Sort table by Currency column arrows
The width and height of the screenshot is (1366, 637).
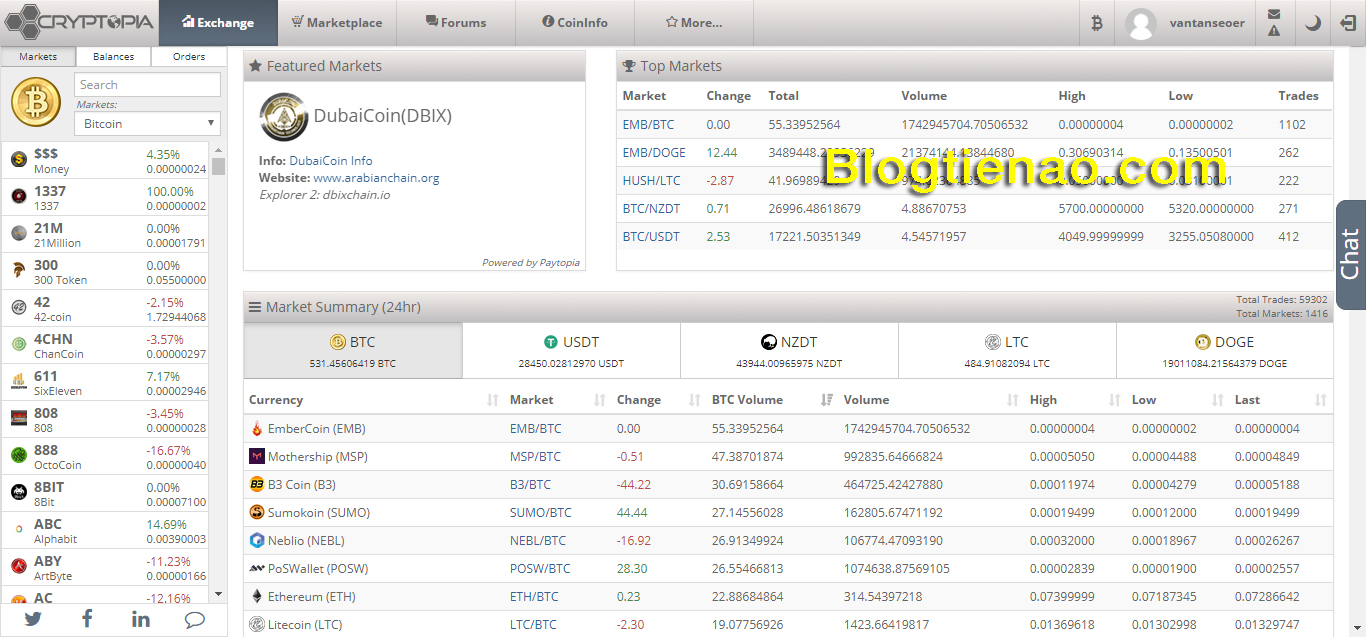[x=492, y=400]
